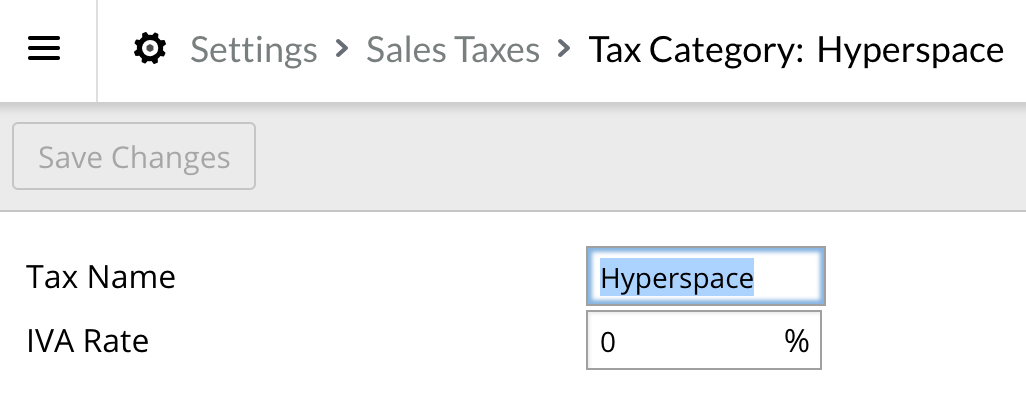Click the divider right of hamburger menu
Screen dimensions: 1026x406
pyautogui.click(x=97, y=50)
